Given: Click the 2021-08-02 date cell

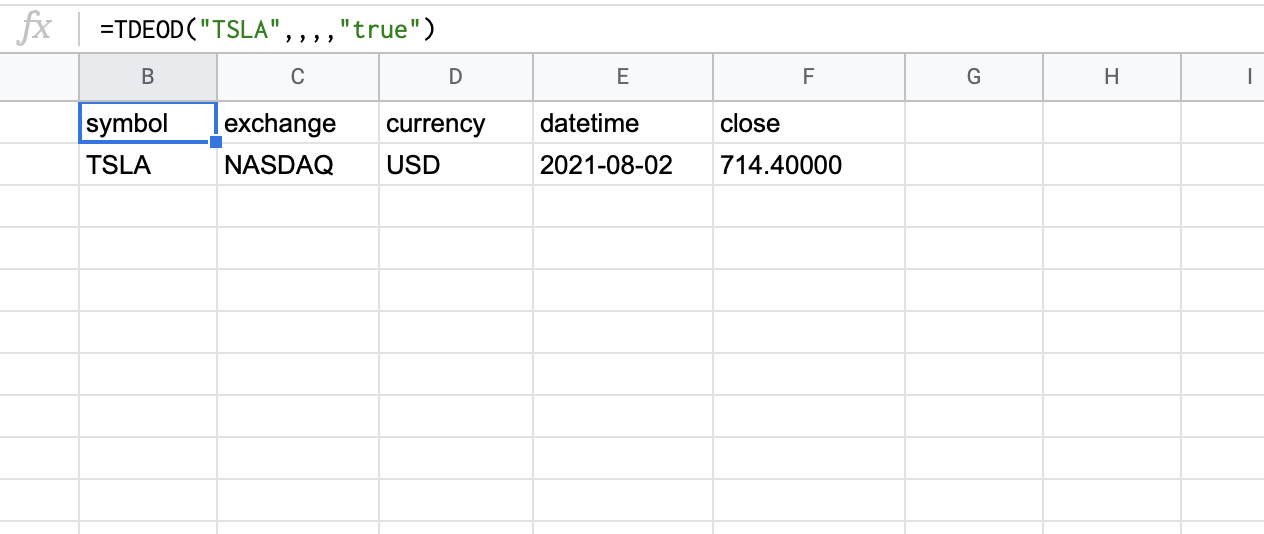Looking at the screenshot, I should pyautogui.click(x=622, y=165).
